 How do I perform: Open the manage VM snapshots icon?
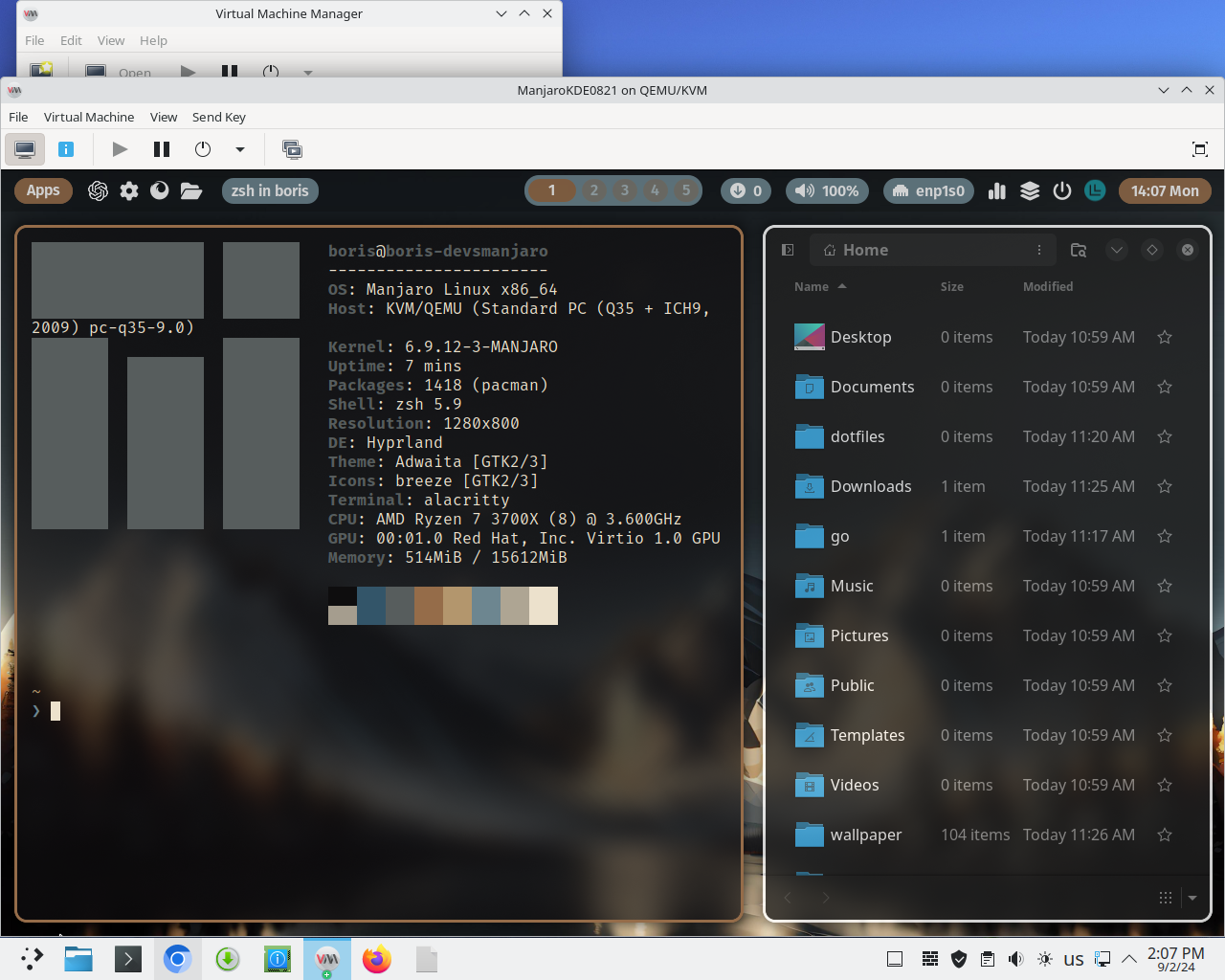[x=292, y=149]
